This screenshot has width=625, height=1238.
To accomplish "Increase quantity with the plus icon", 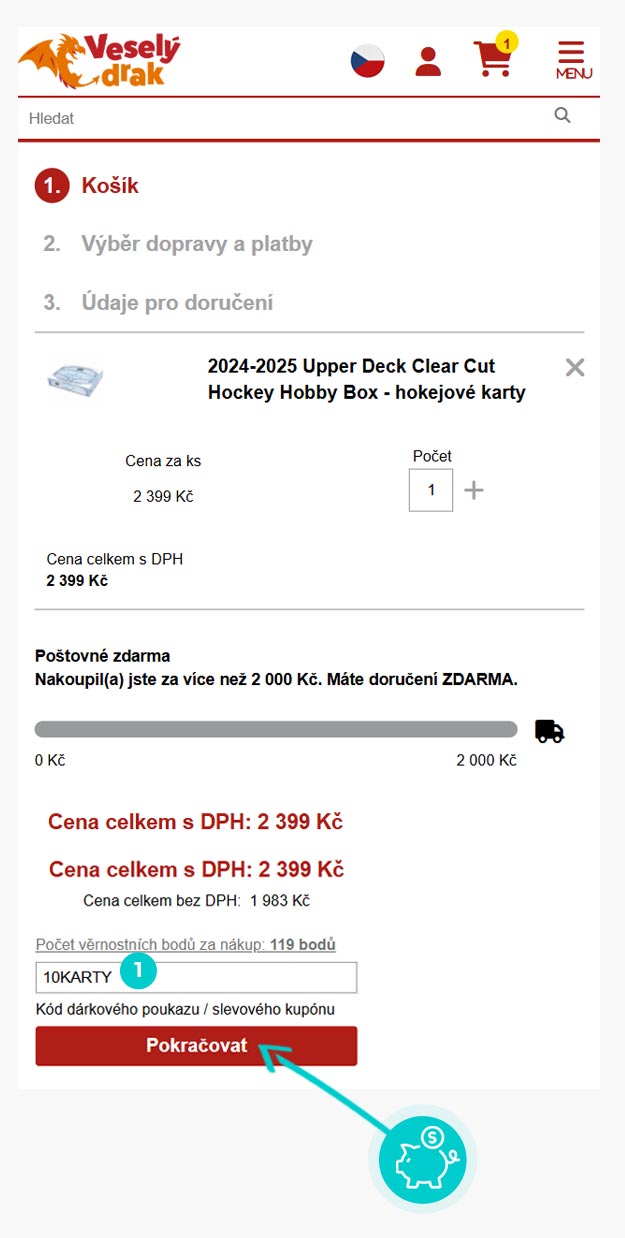I will (x=474, y=490).
